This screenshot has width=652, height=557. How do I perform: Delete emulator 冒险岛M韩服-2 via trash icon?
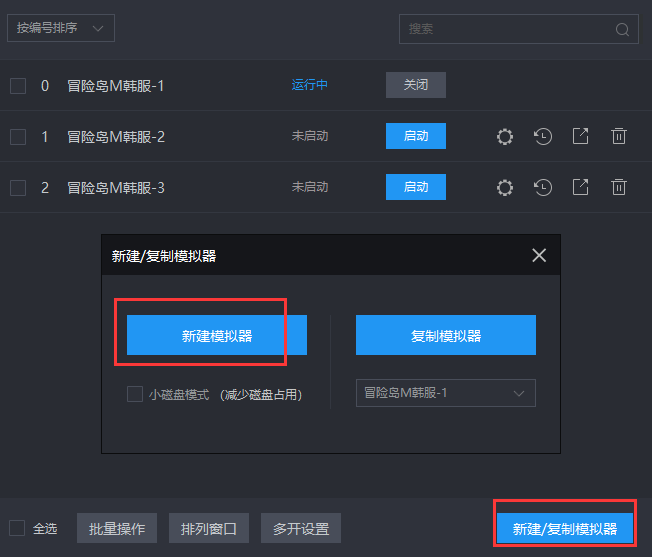pos(619,136)
